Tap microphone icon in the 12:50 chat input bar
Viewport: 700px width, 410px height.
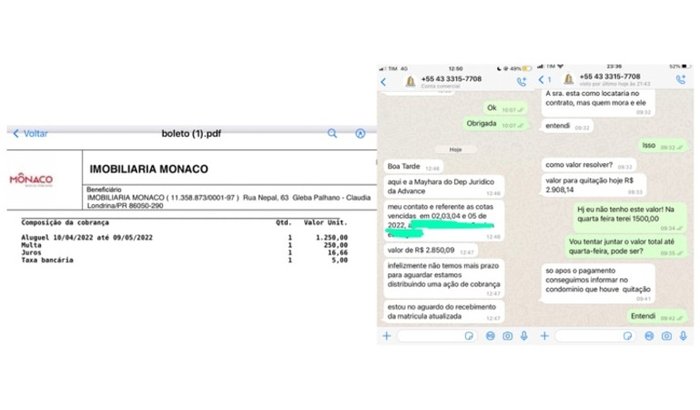coord(525,336)
